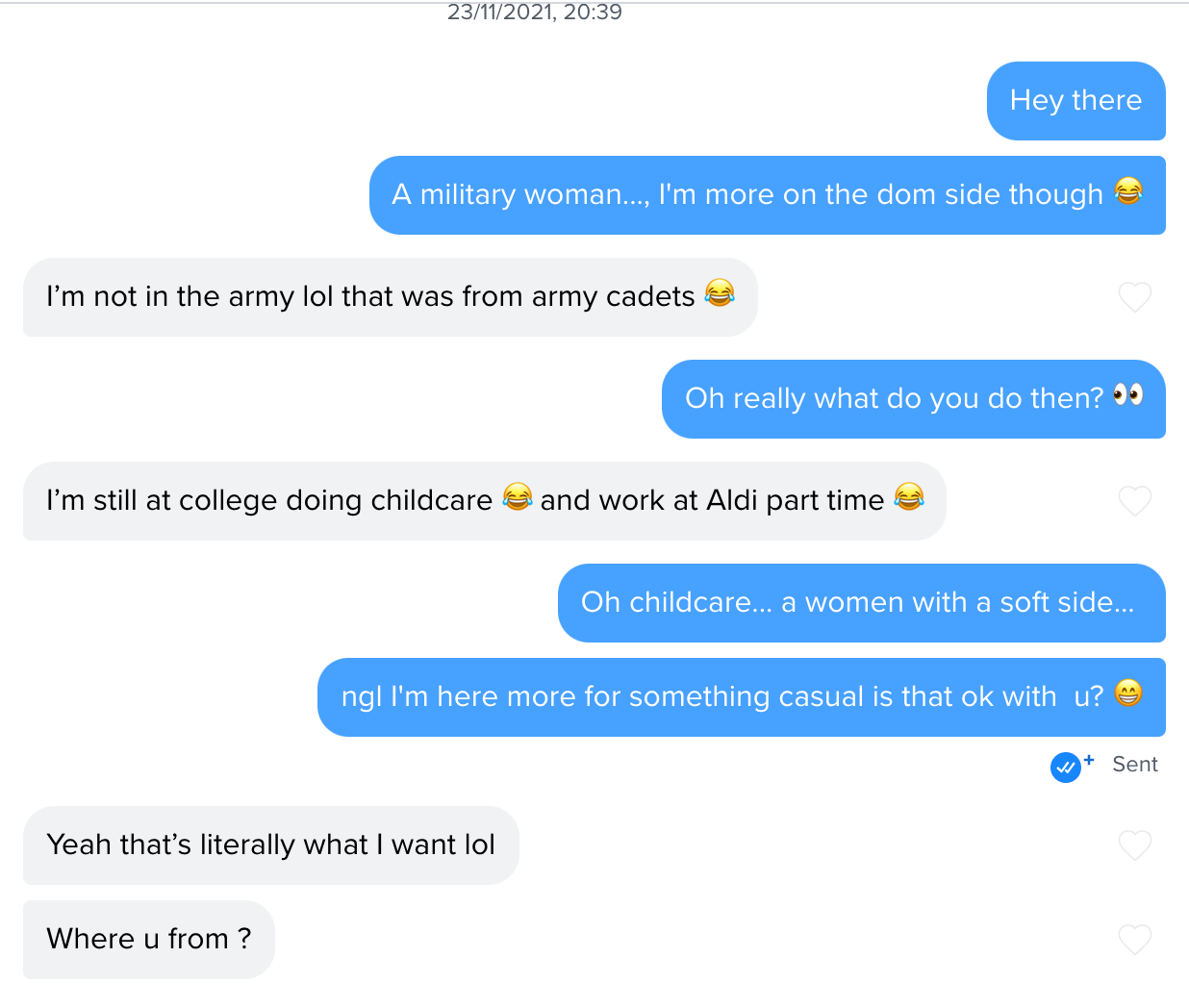Screen dimensions: 1189x1008
Task: Click the grinning emoji after "ok with u?"
Action: click(1128, 693)
